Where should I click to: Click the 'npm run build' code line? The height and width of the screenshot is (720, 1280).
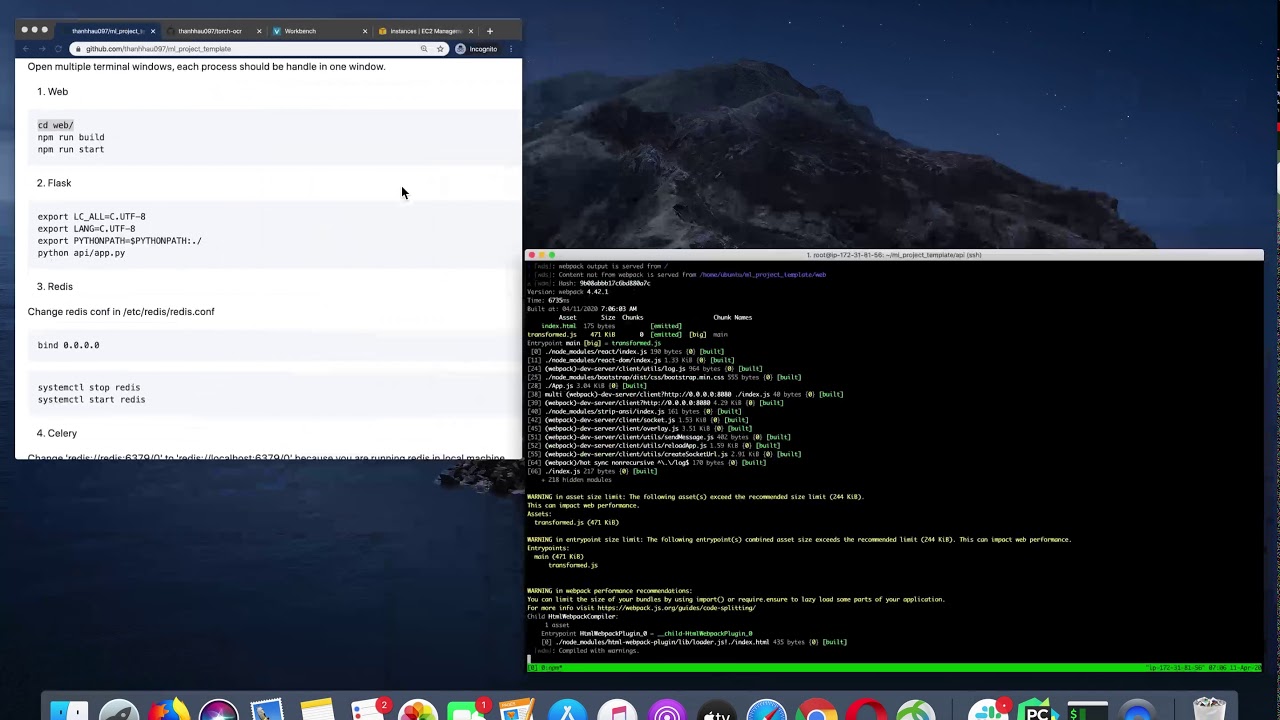pyautogui.click(x=71, y=137)
